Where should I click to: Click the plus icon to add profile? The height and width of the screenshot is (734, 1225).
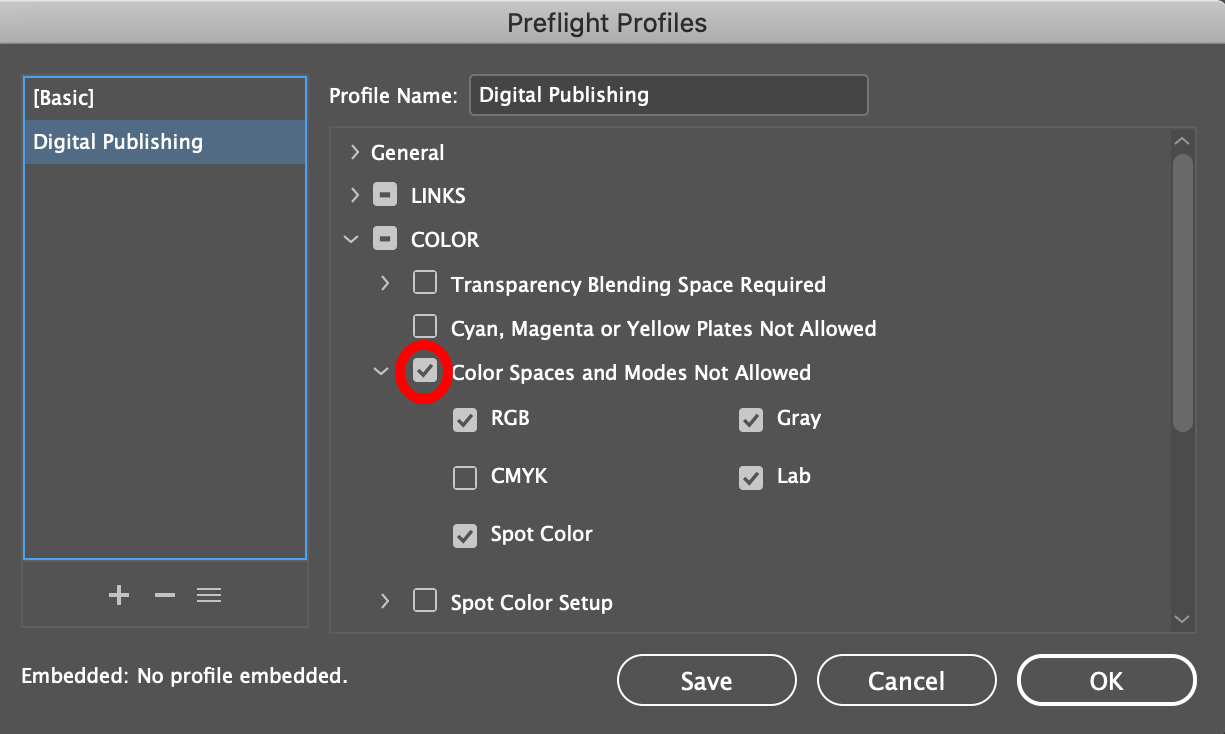[119, 595]
